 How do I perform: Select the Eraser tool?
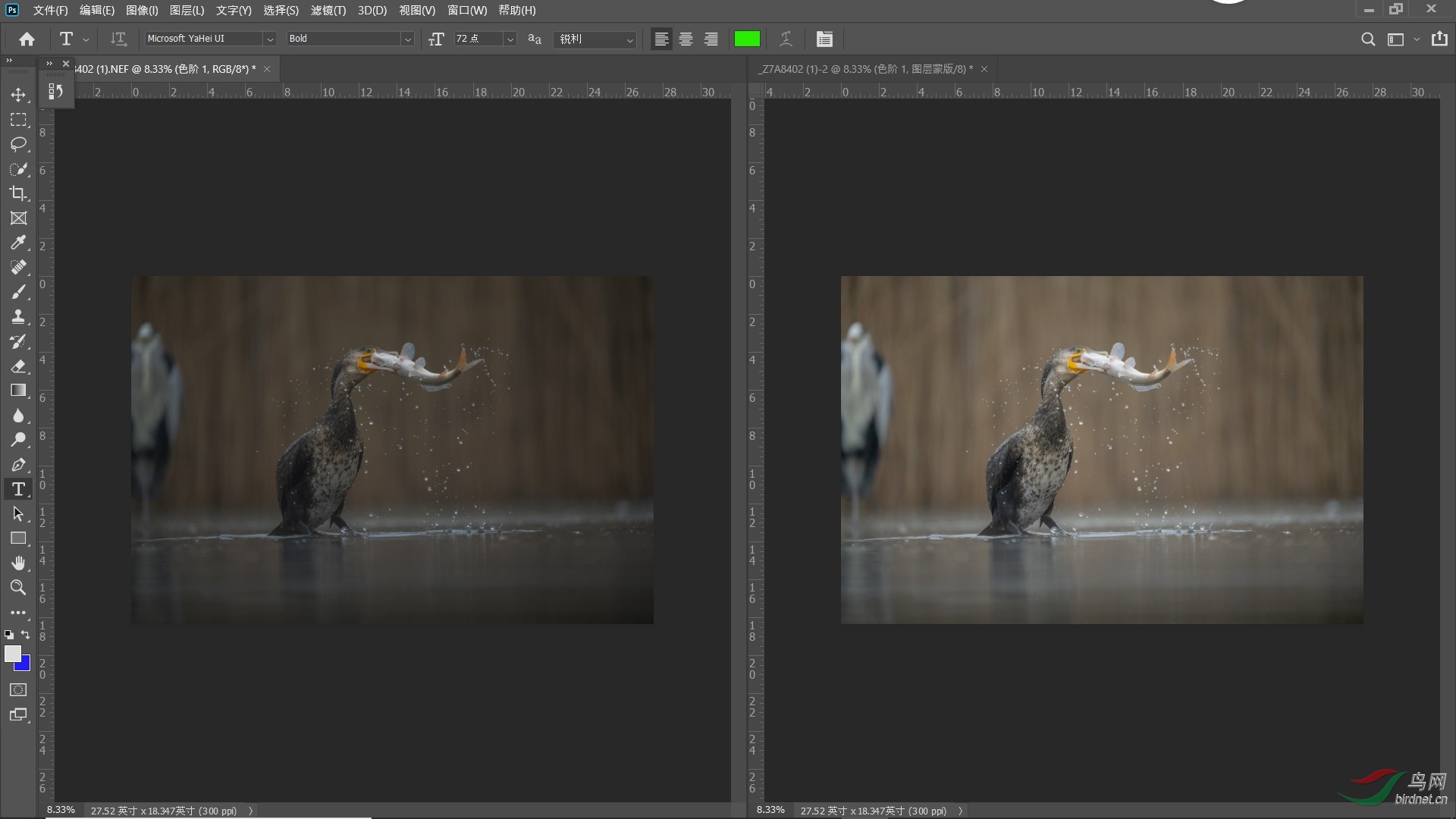[18, 366]
